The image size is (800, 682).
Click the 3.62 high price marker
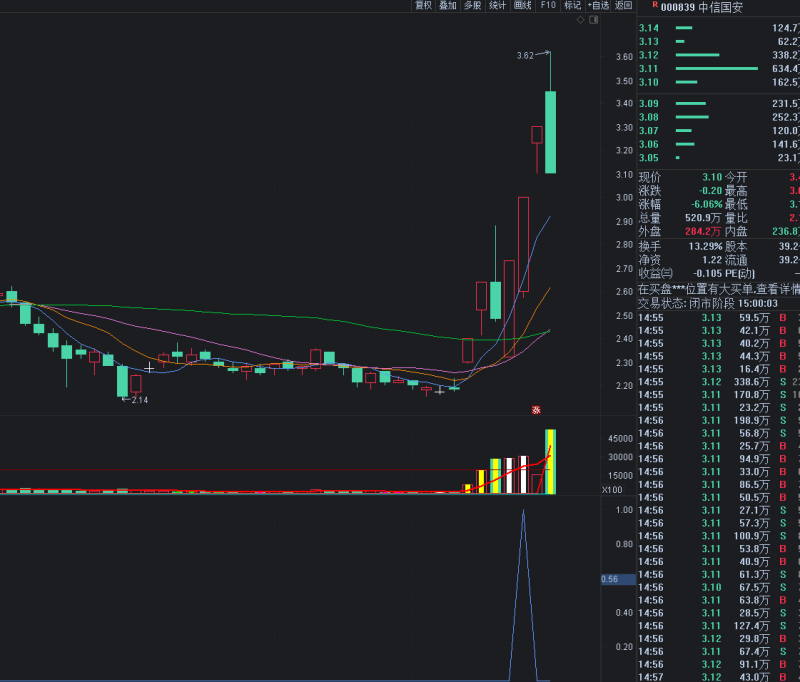click(525, 56)
